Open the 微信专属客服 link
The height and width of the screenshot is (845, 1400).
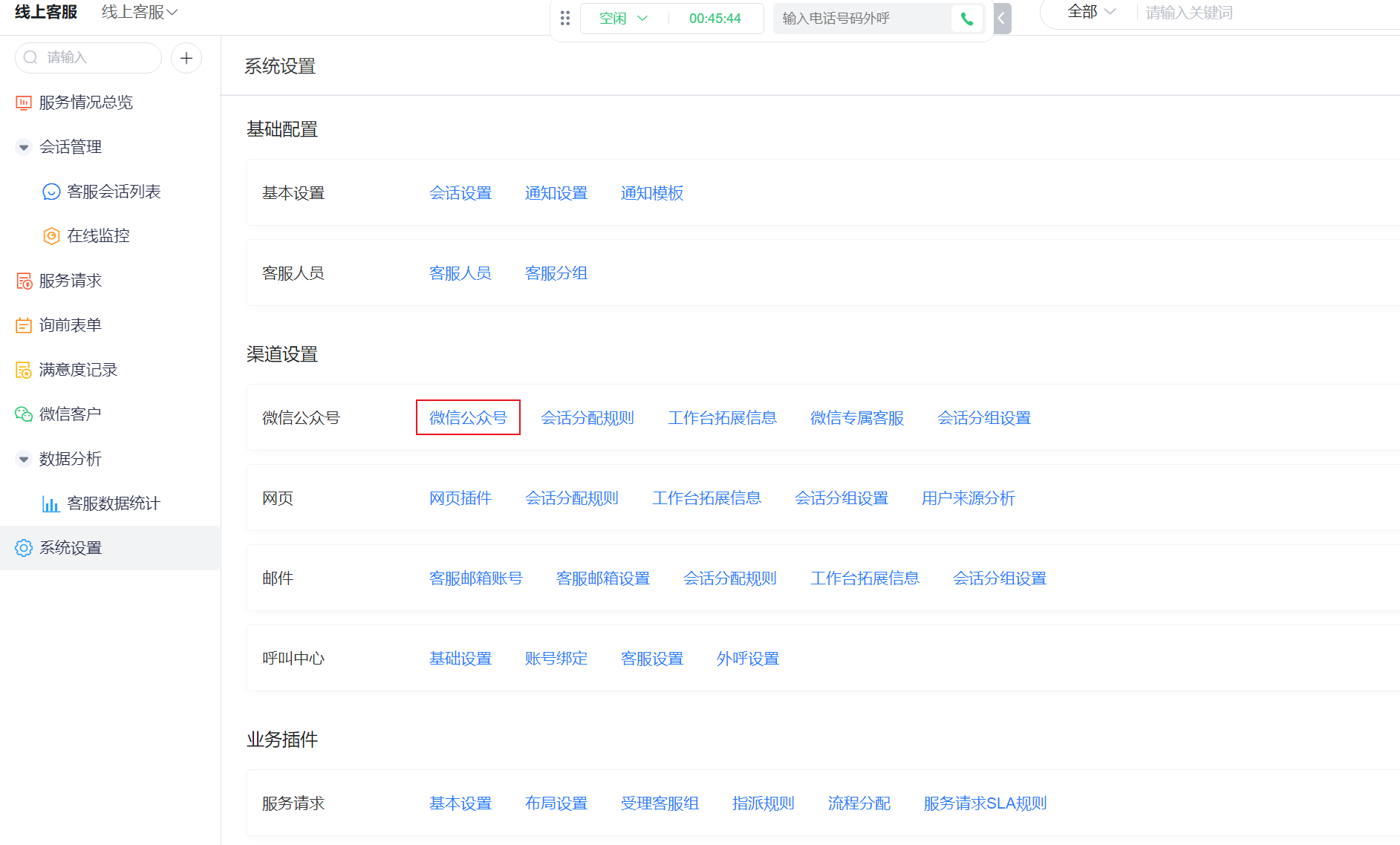pyautogui.click(x=857, y=418)
